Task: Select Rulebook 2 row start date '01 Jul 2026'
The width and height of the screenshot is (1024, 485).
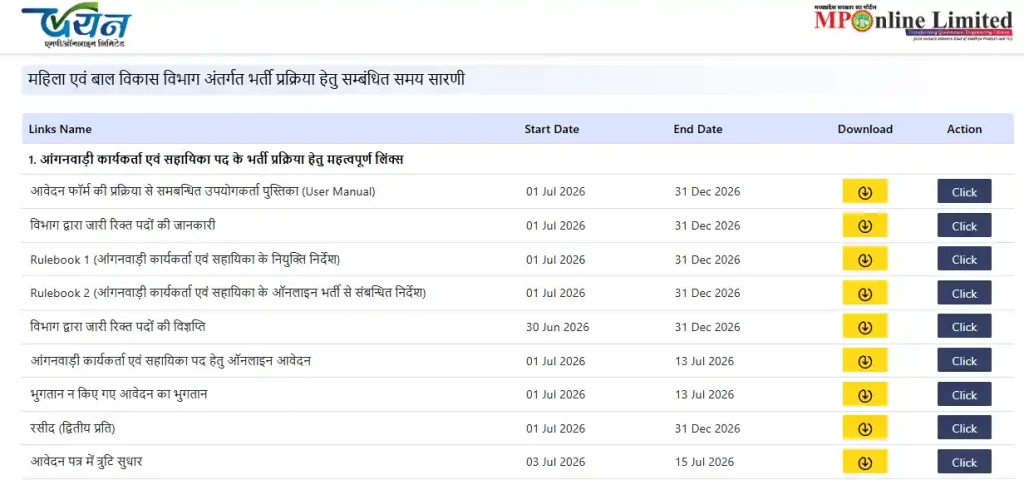Action: pos(556,294)
